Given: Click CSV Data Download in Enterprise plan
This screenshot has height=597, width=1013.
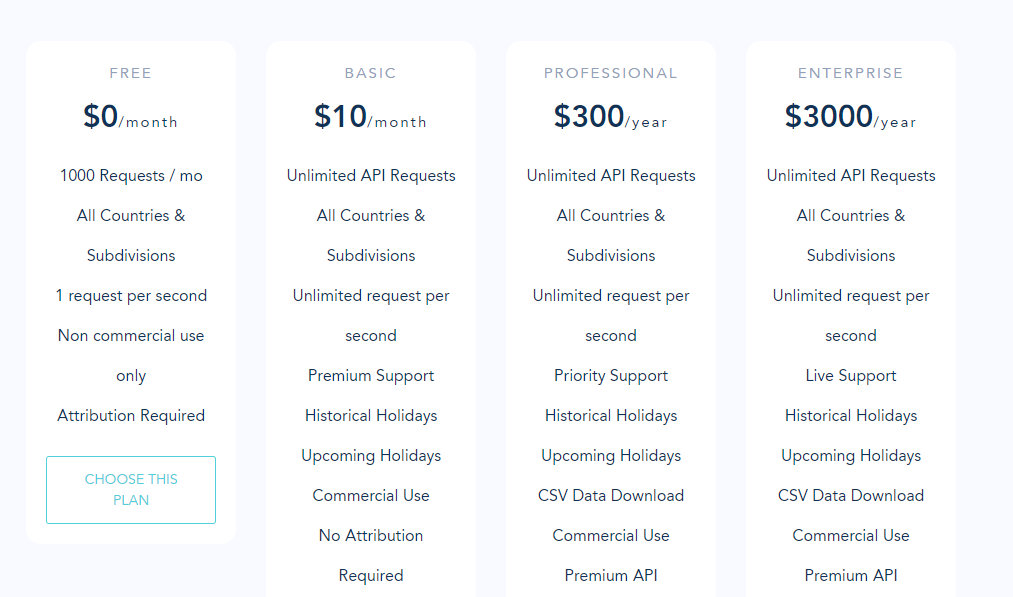Looking at the screenshot, I should tap(851, 496).
